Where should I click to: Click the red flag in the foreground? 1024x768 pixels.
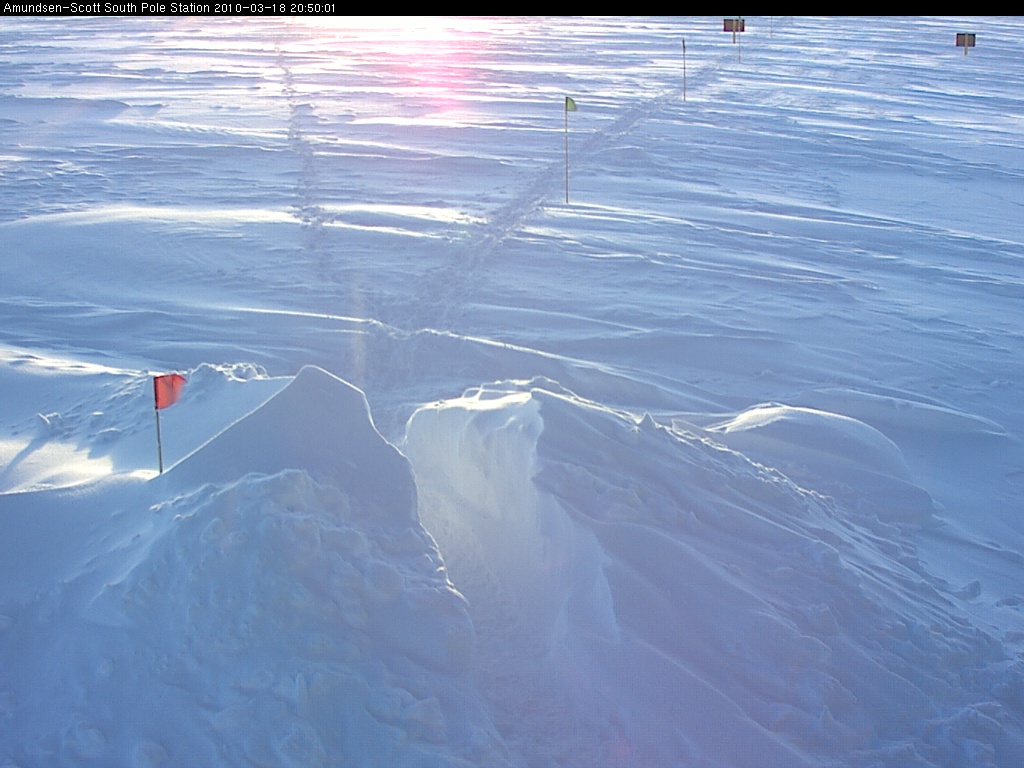pyautogui.click(x=169, y=390)
